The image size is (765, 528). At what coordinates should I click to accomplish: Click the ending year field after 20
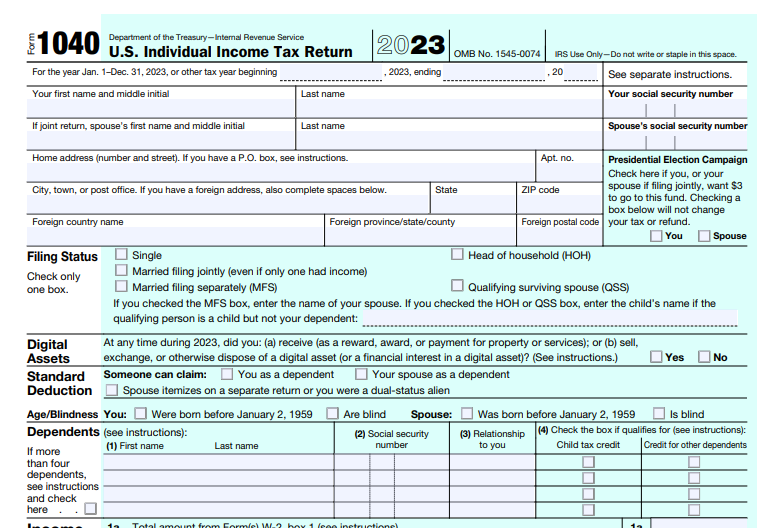click(x=581, y=73)
